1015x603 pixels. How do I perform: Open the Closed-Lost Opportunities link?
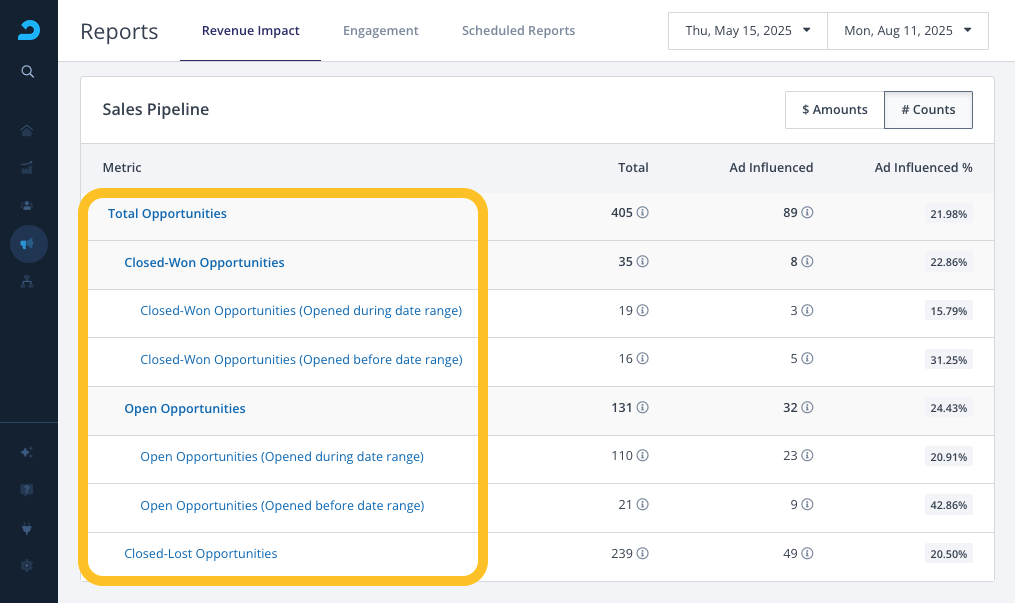pos(201,554)
